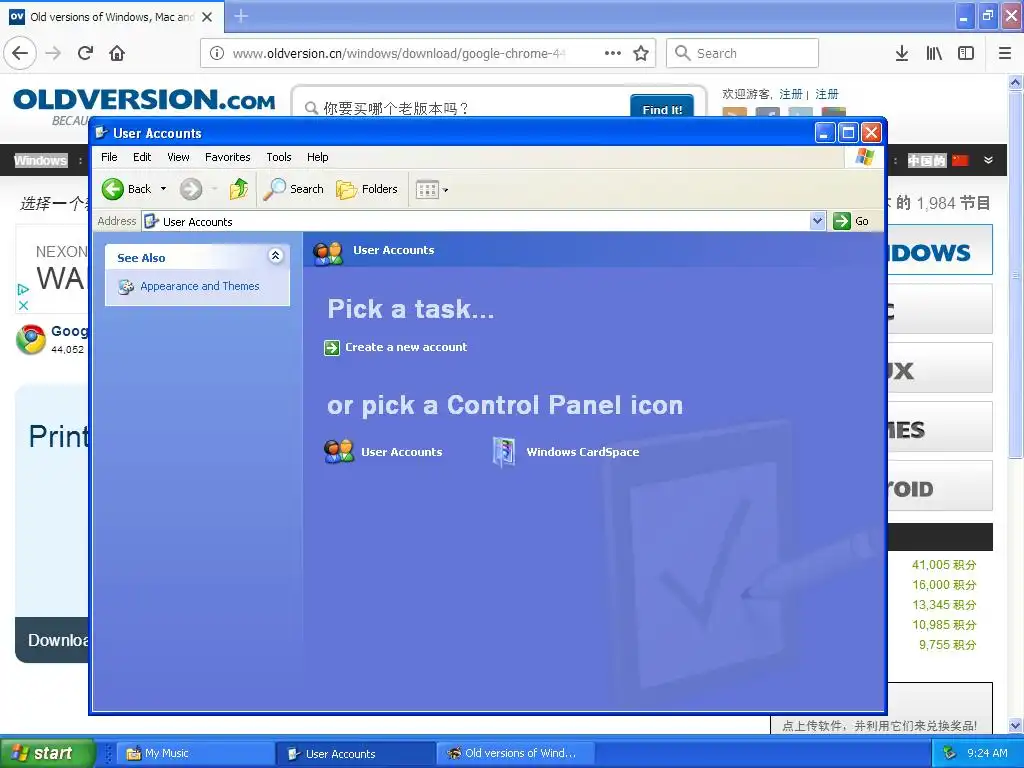The width and height of the screenshot is (1024, 768).
Task: Click Create a new account task
Action: [406, 347]
